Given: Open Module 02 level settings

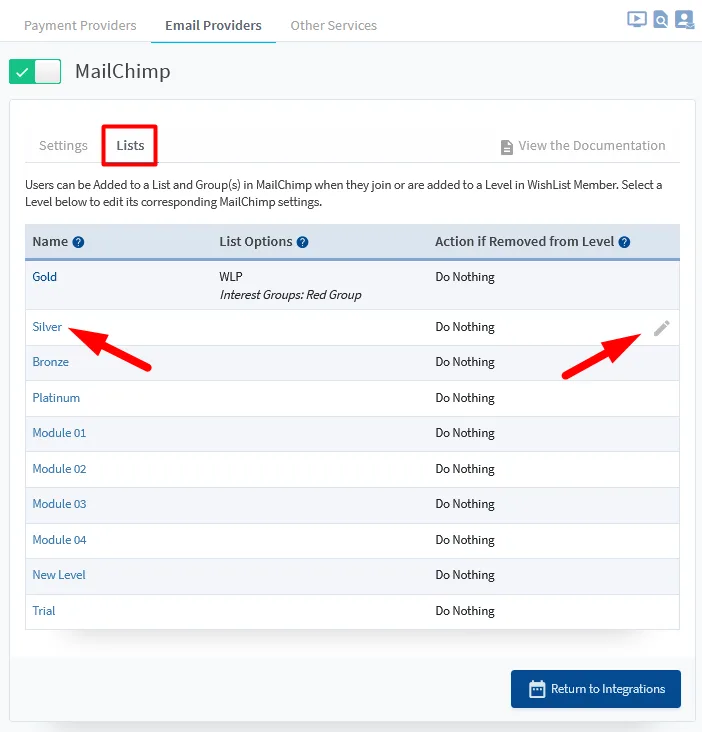Looking at the screenshot, I should (x=59, y=469).
